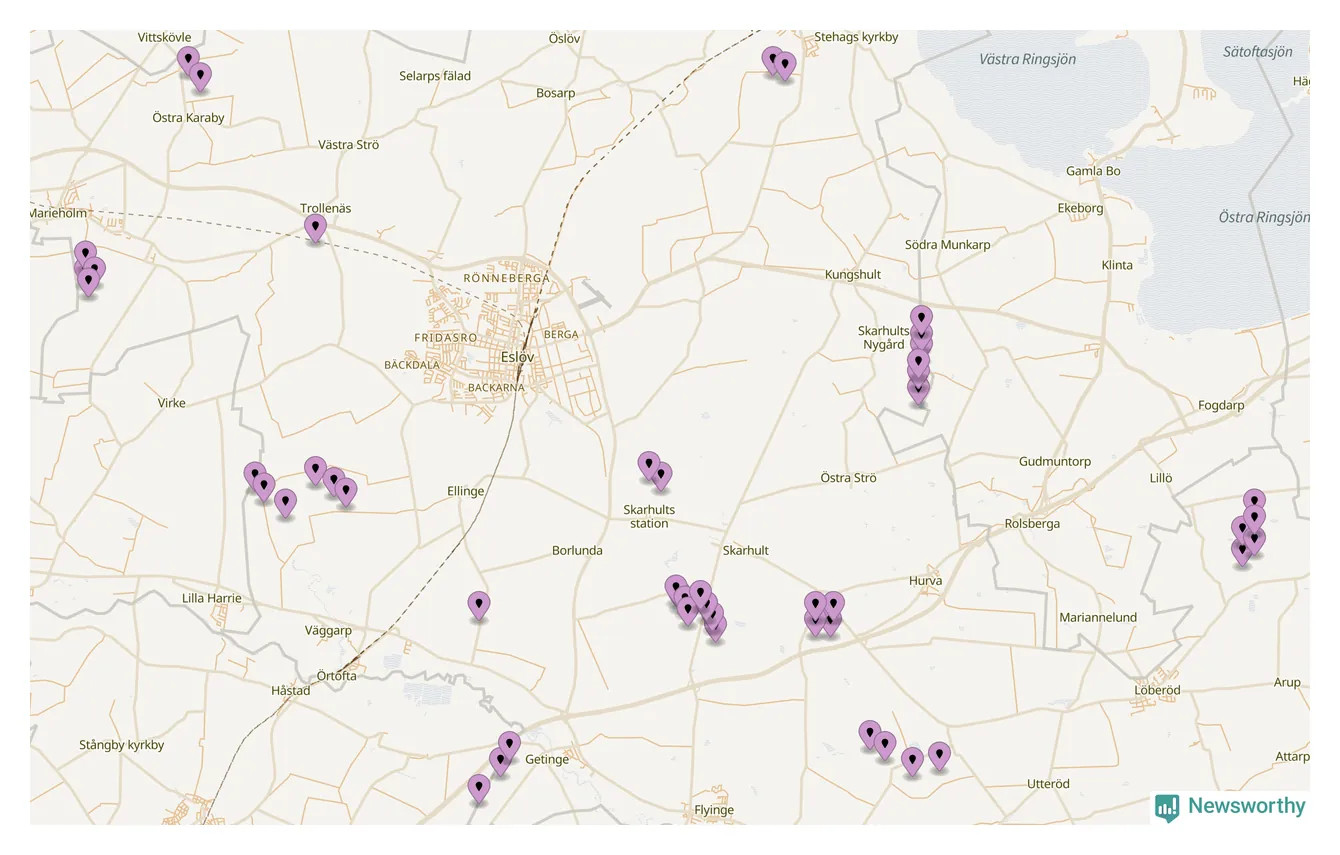This screenshot has height=855, width=1340.
Task: Click bottommost marker in cluster below Skarhult
Action: (x=715, y=628)
